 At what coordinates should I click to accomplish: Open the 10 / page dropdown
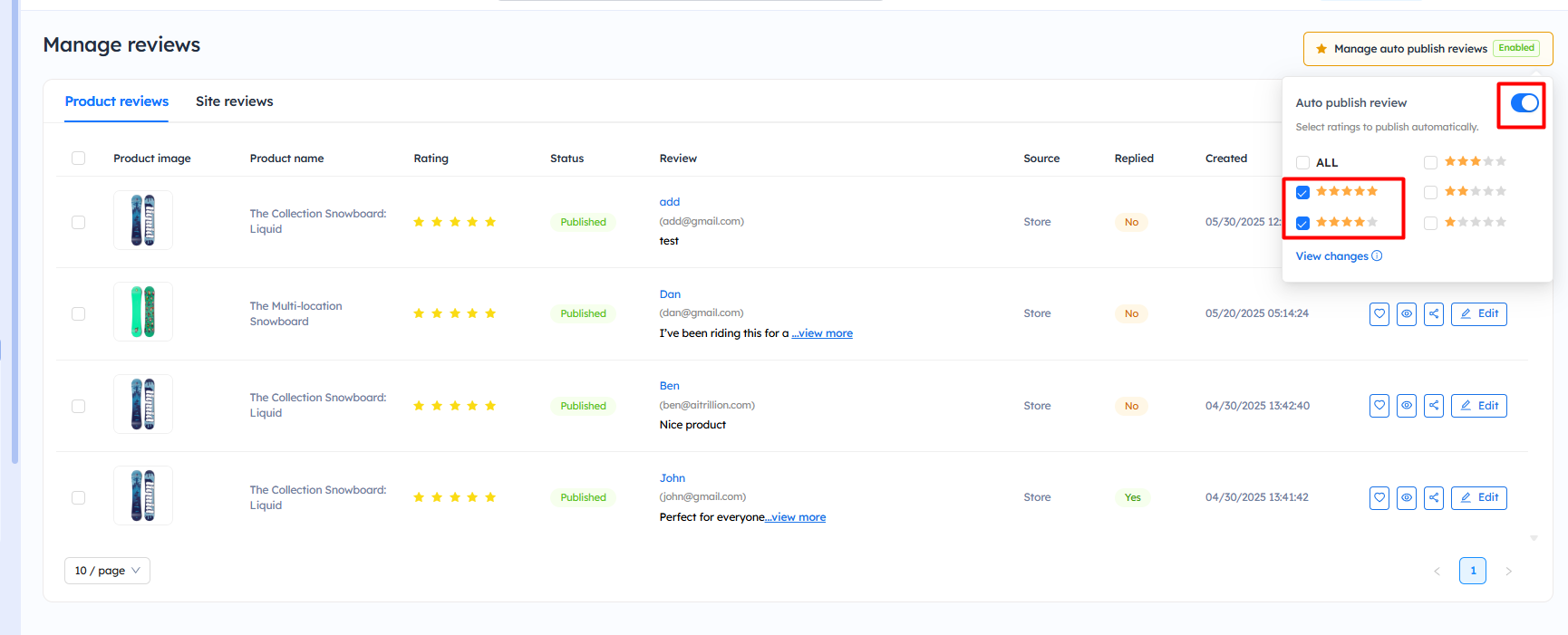point(107,571)
